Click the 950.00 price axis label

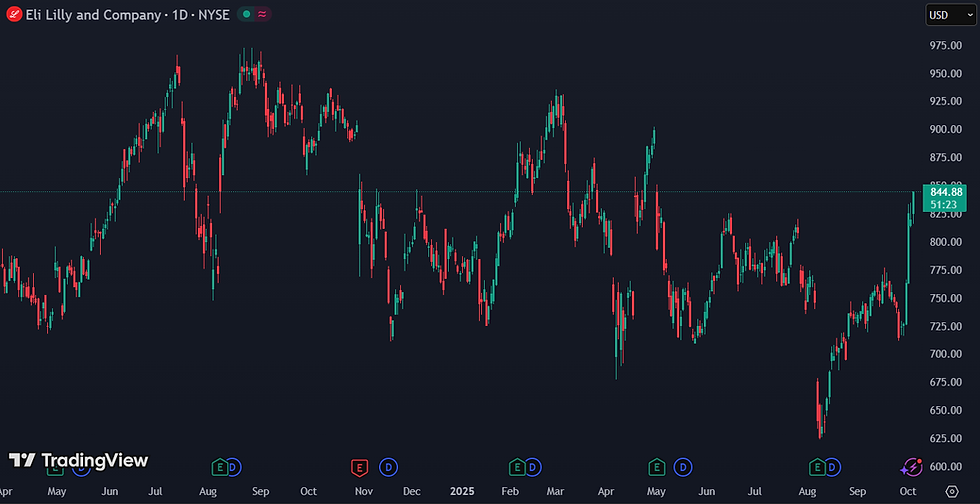pos(946,74)
